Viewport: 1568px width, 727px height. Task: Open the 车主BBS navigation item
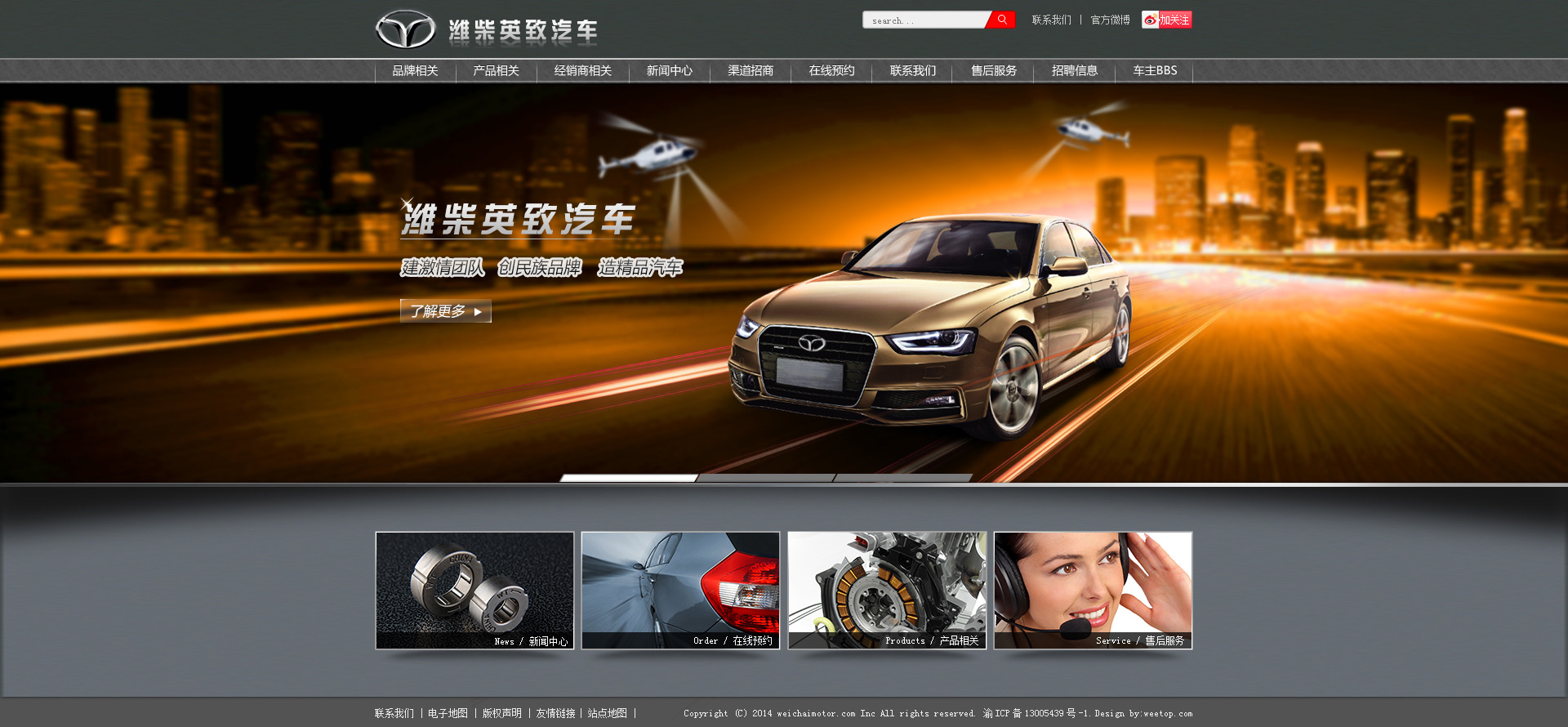click(1155, 71)
